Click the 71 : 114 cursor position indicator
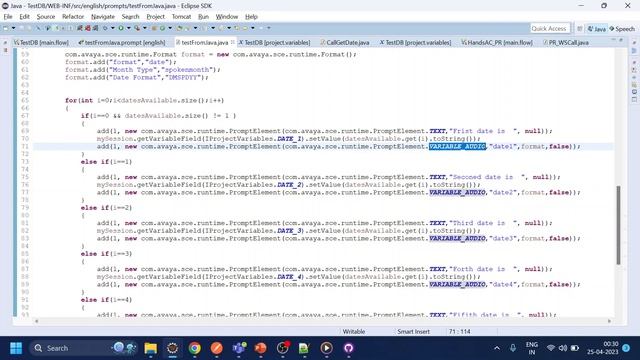The image size is (640, 360). [x=460, y=332]
